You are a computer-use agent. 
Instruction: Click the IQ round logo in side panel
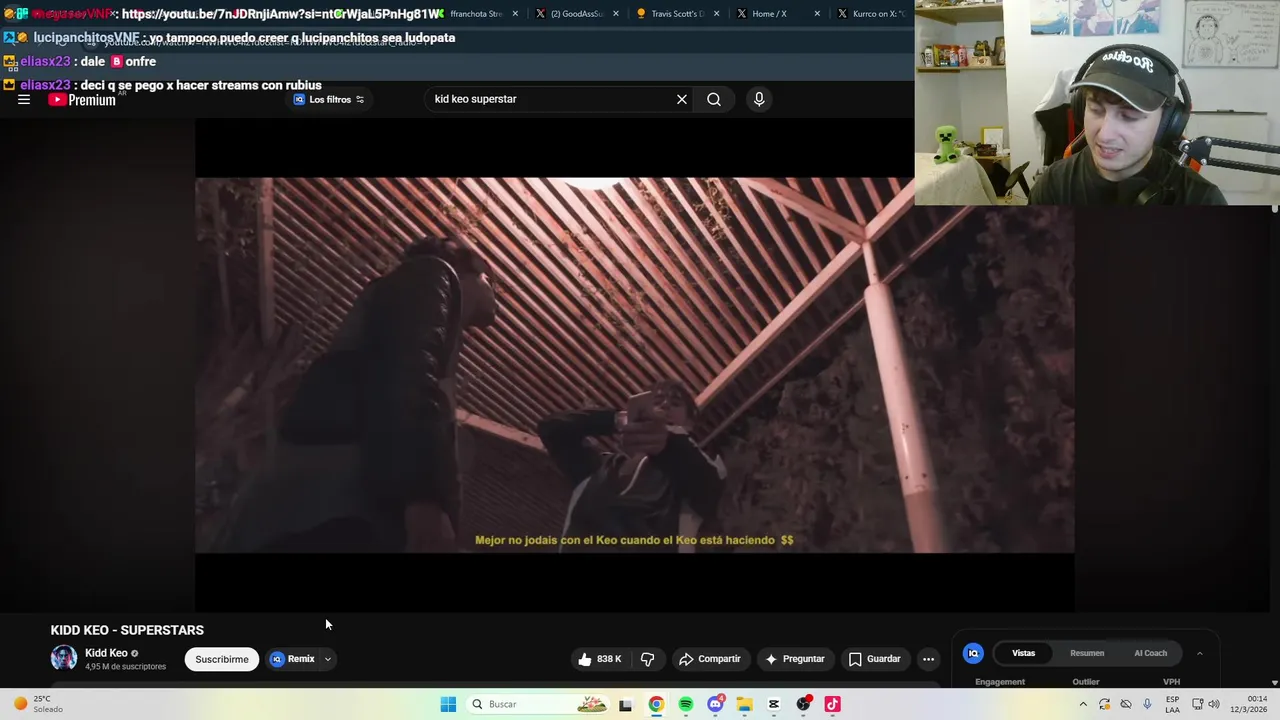pyautogui.click(x=973, y=653)
